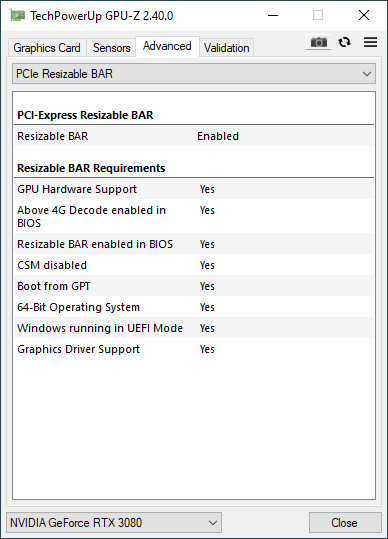Click the Close button
This screenshot has width=388, height=539.
click(345, 523)
